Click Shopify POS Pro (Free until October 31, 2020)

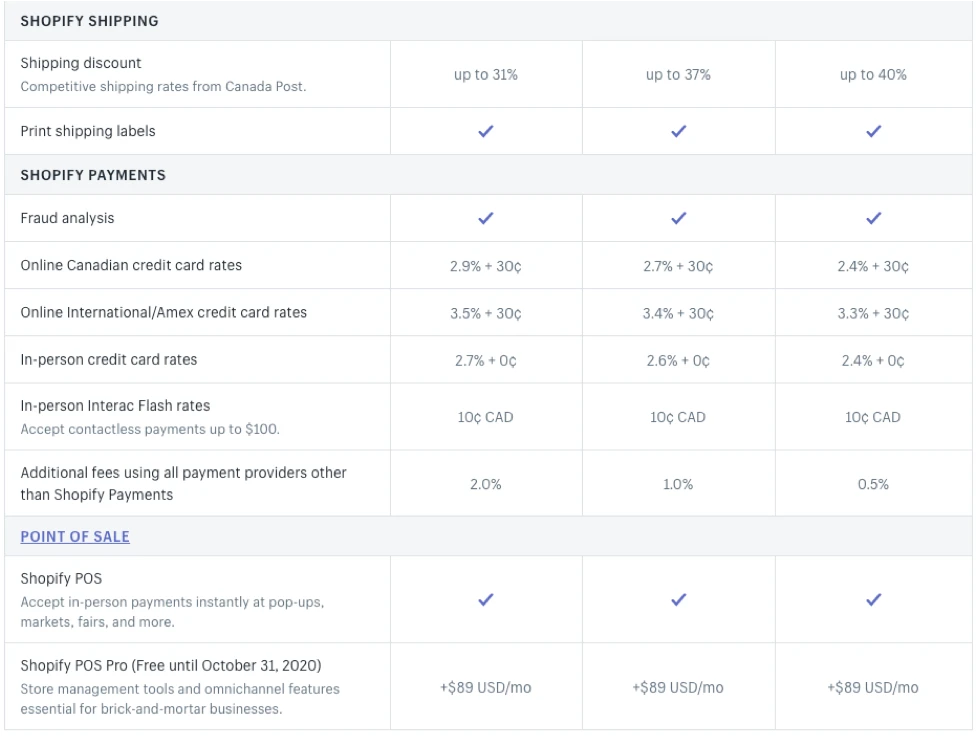[x=171, y=665]
